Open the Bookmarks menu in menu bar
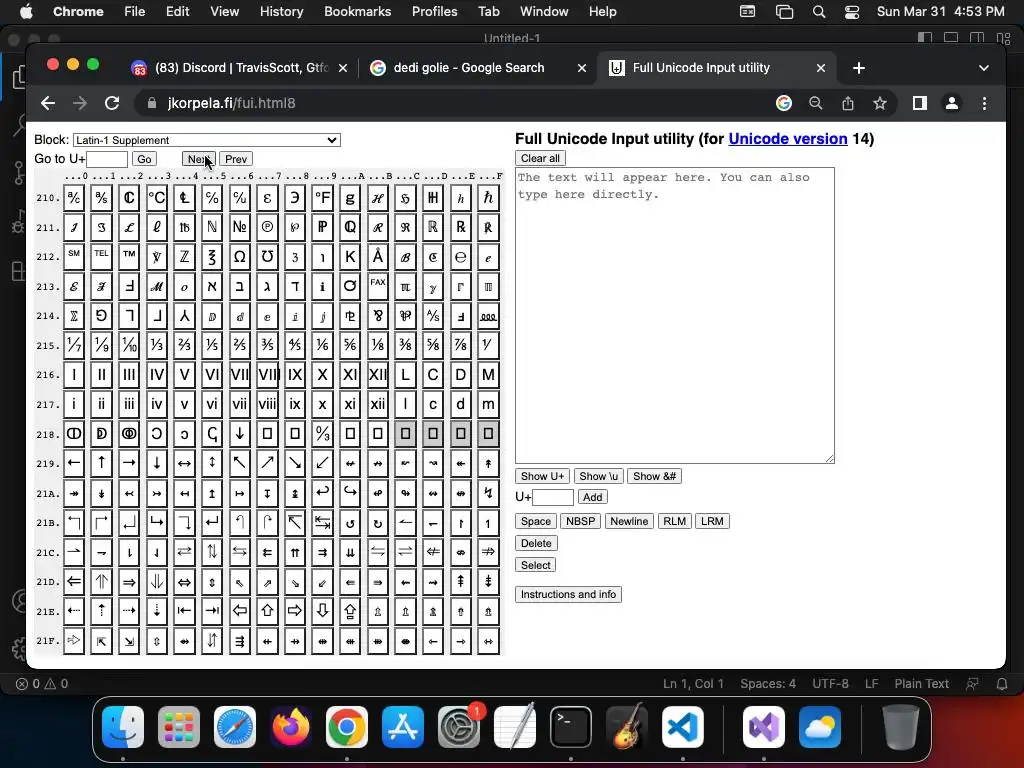Image resolution: width=1024 pixels, height=768 pixels. click(x=357, y=12)
